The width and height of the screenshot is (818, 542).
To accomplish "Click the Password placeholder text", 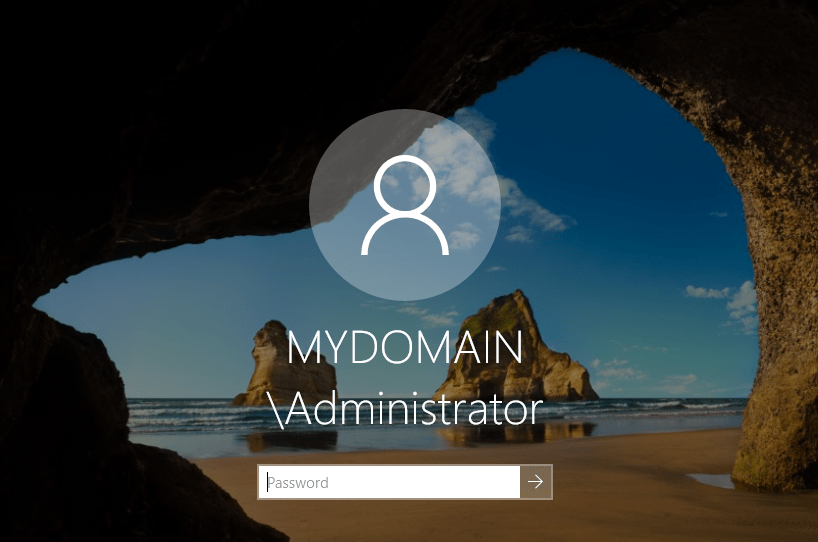I will 298,482.
